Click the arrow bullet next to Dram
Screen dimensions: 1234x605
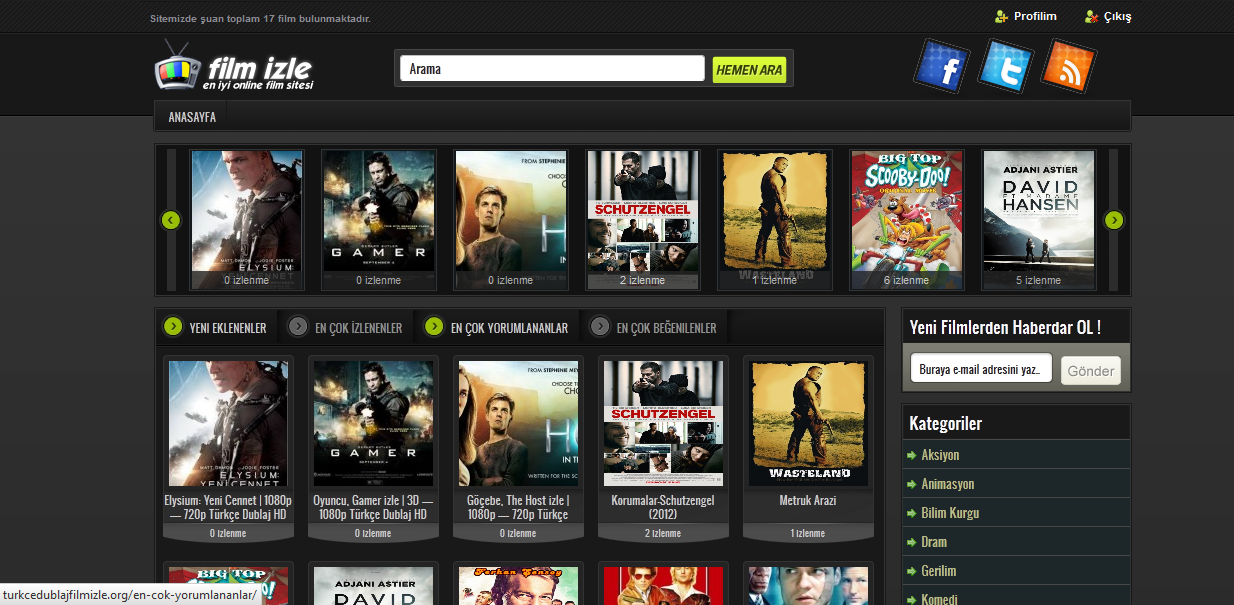point(911,542)
